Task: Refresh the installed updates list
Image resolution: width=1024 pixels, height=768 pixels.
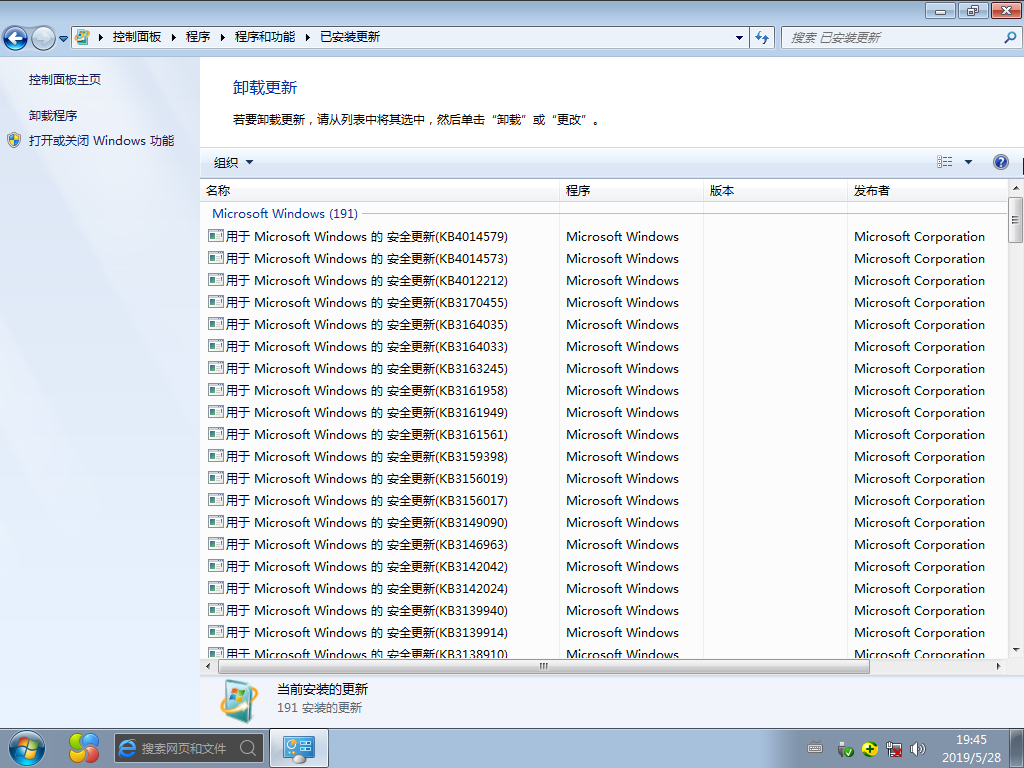Action: click(x=762, y=38)
